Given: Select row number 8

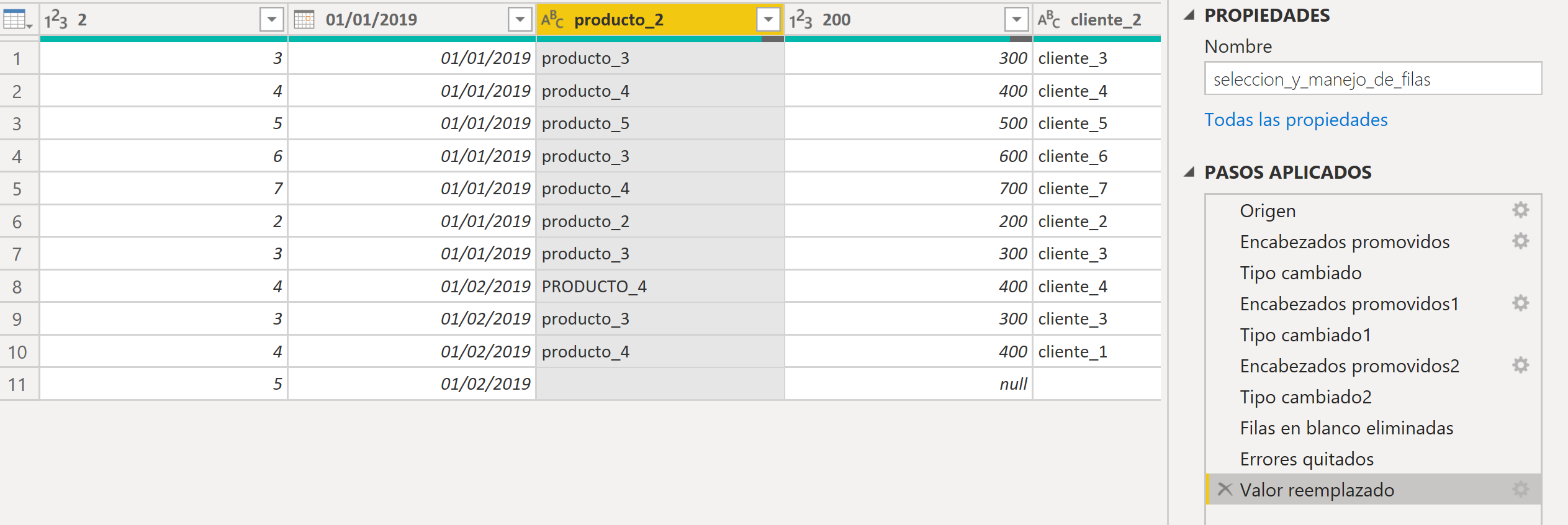Looking at the screenshot, I should [x=19, y=286].
